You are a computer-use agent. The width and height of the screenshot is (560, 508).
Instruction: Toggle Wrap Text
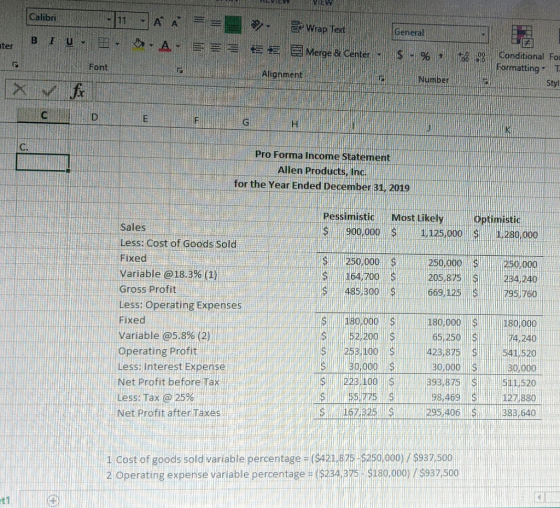319,28
